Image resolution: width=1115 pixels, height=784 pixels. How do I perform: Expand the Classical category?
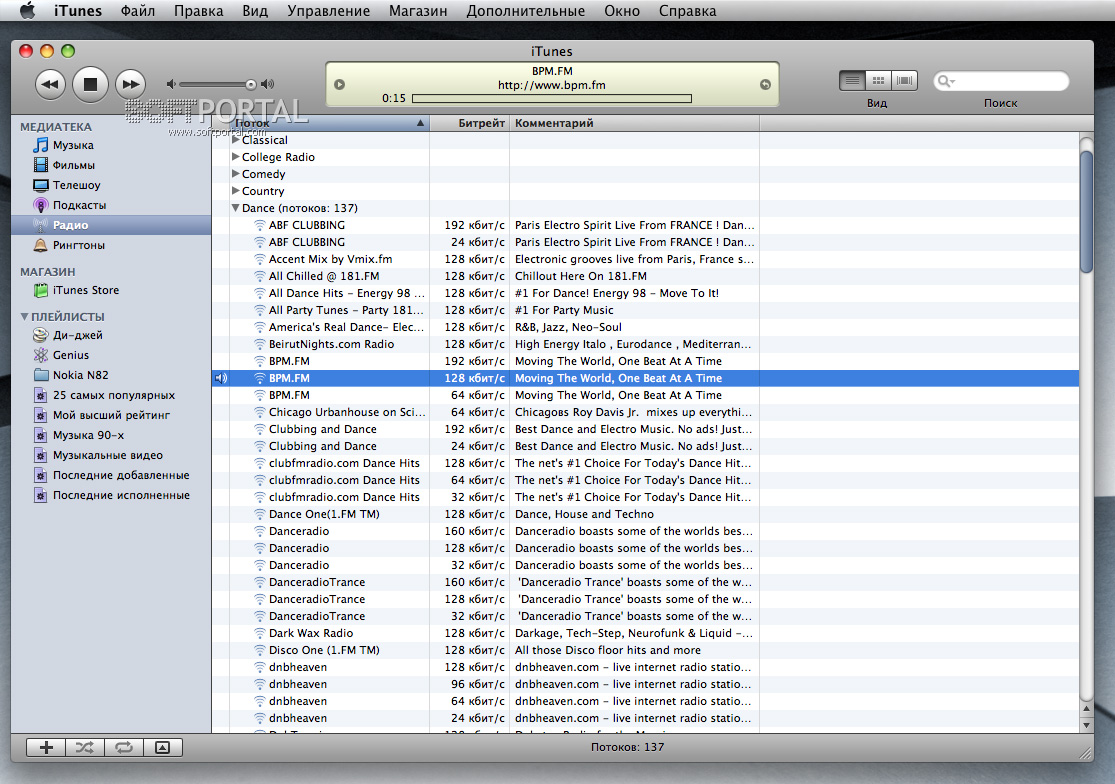(x=236, y=140)
